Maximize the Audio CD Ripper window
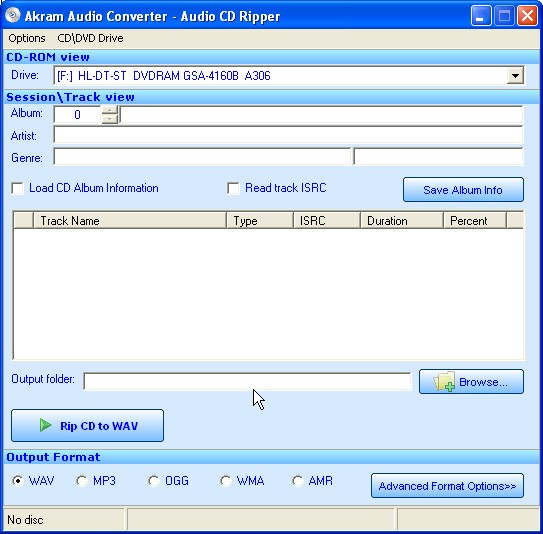Viewport: 543px width, 534px height. [504, 16]
